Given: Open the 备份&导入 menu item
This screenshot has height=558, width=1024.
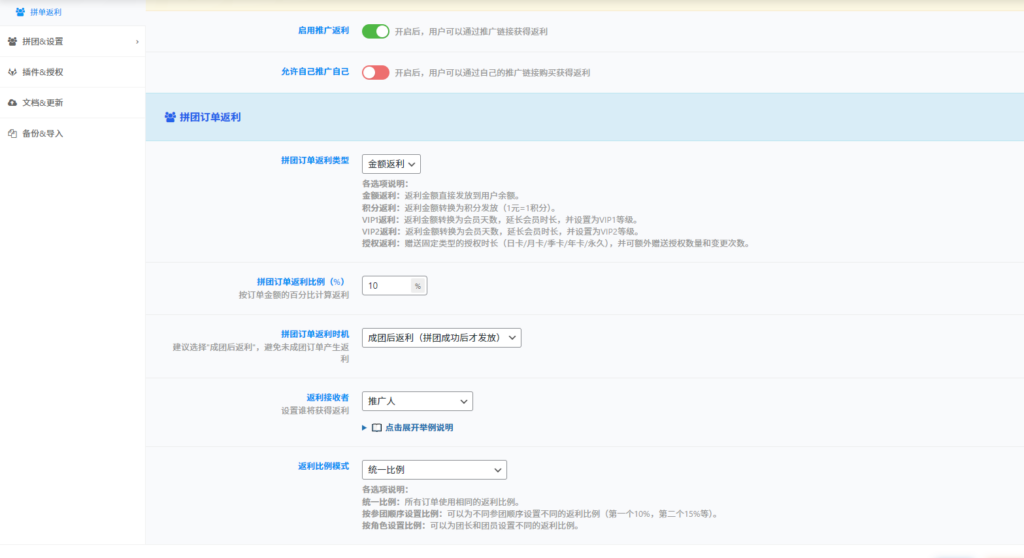Looking at the screenshot, I should pos(72,133).
